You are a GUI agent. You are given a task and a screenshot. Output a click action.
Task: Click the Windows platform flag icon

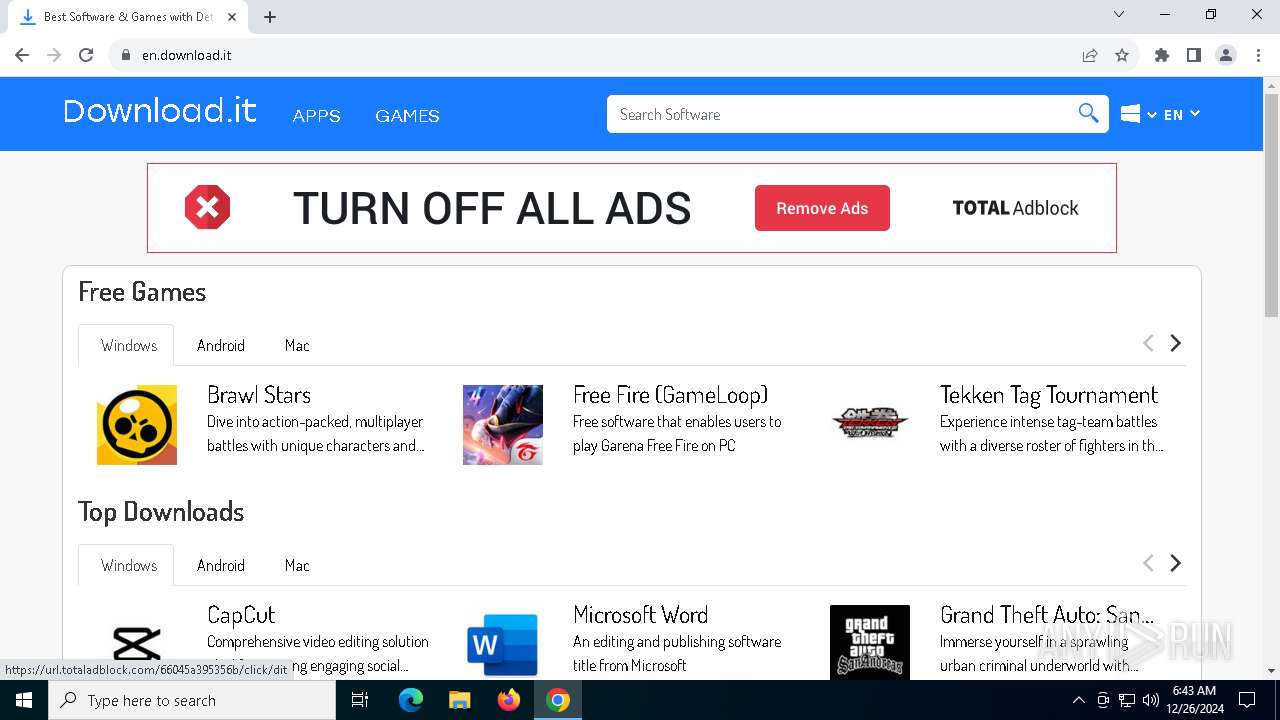pos(1130,114)
